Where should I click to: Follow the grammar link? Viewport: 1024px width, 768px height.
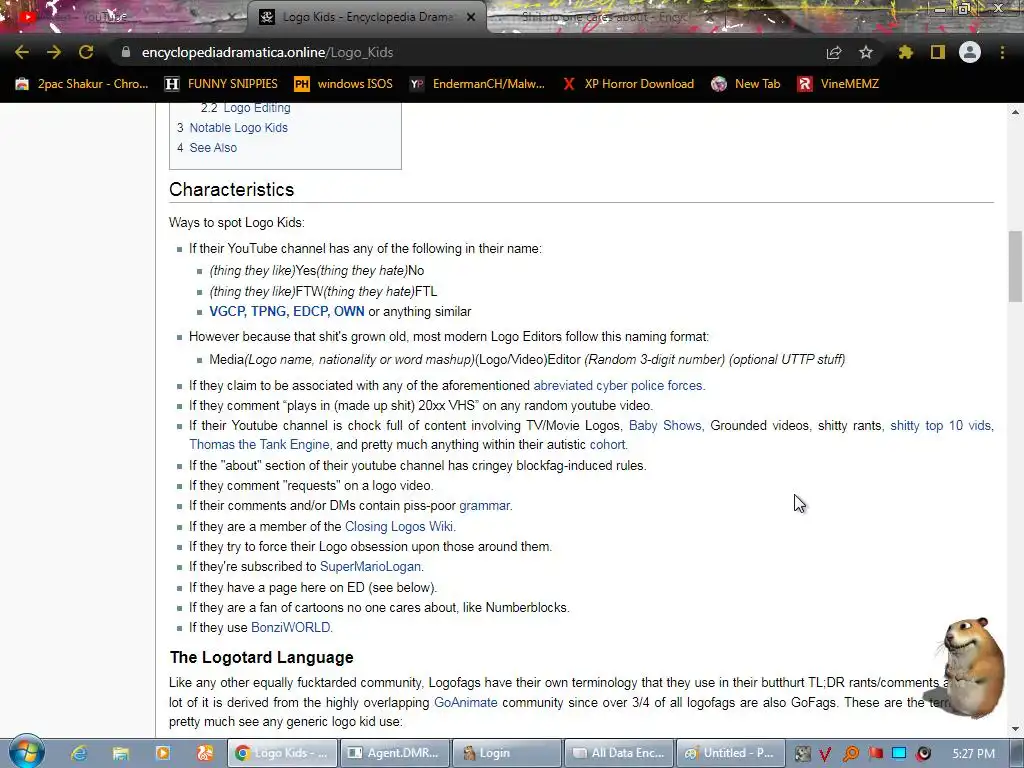click(x=485, y=505)
